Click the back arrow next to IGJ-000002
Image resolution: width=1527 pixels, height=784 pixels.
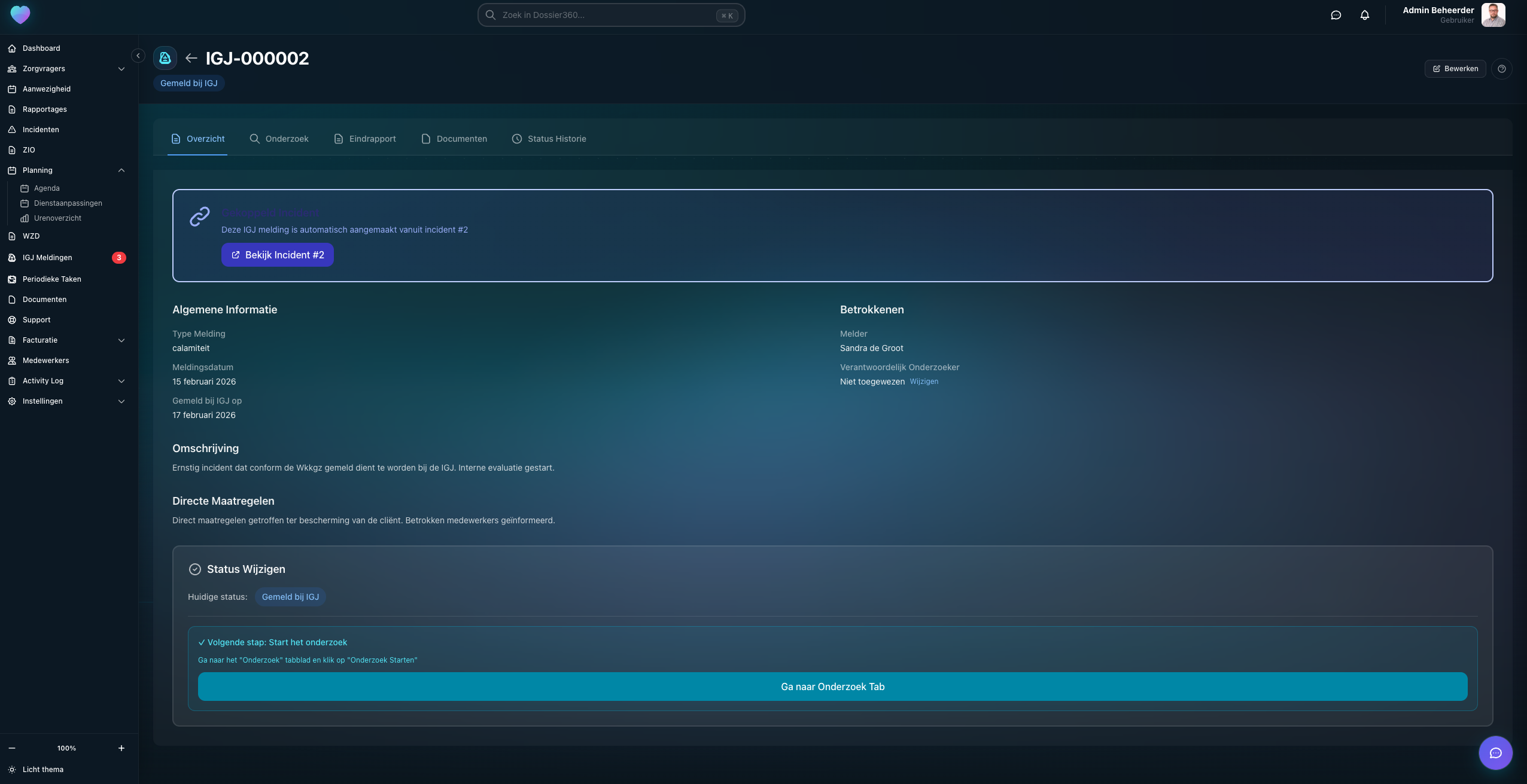point(191,58)
